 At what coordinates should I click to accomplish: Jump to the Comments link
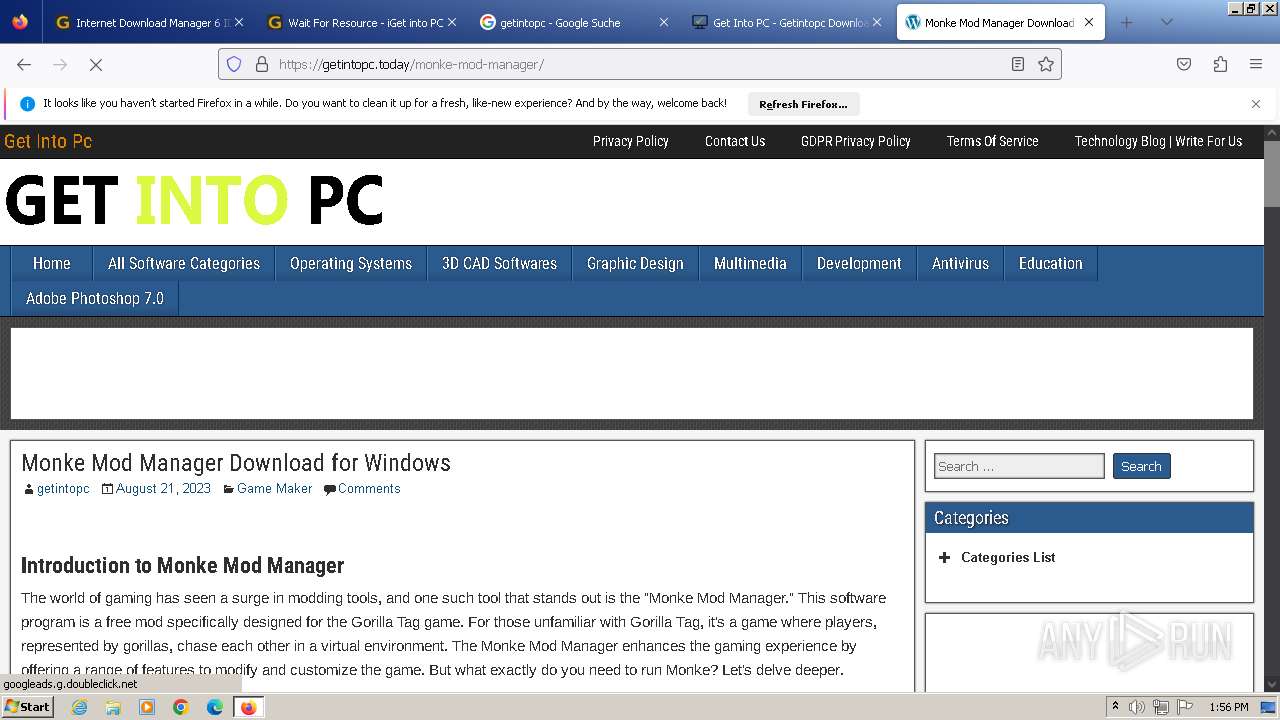[369, 489]
